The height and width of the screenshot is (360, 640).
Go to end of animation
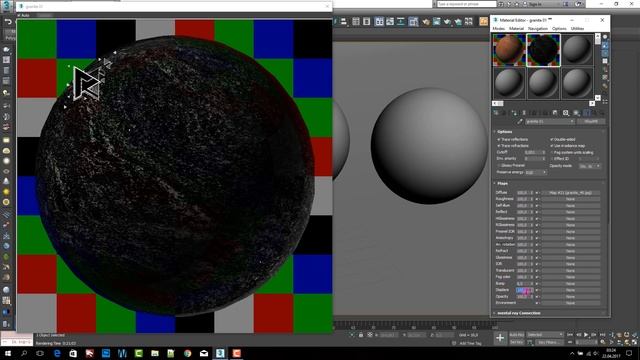602,335
